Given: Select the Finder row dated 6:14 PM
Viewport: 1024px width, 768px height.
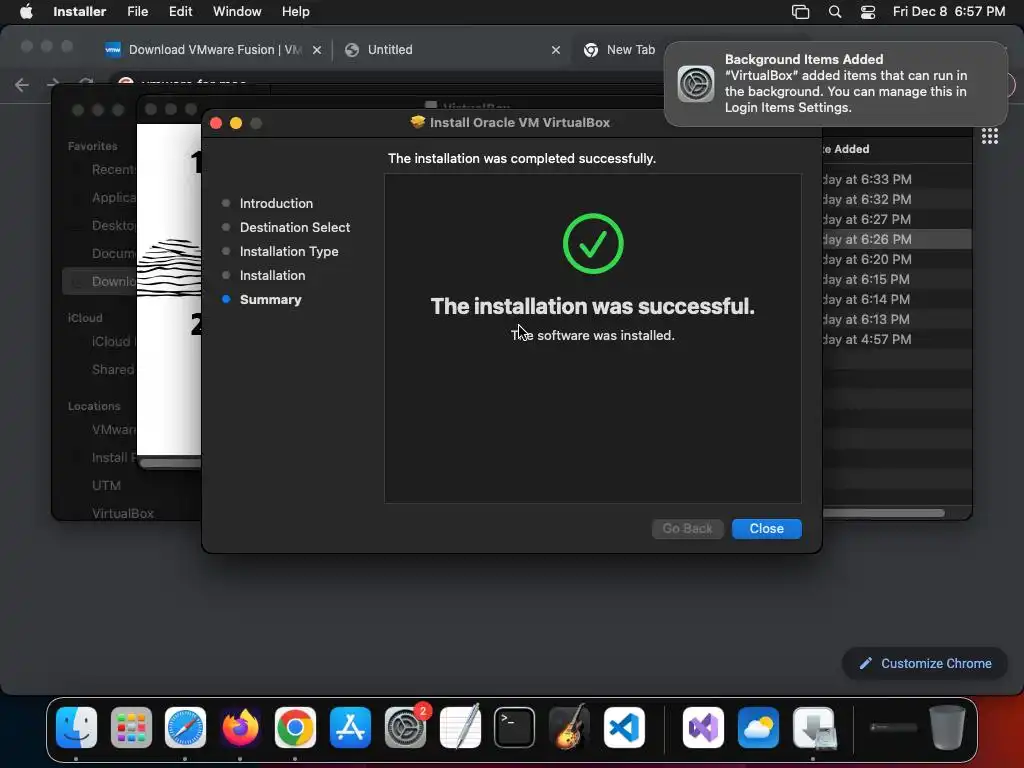Looking at the screenshot, I should click(897, 299).
